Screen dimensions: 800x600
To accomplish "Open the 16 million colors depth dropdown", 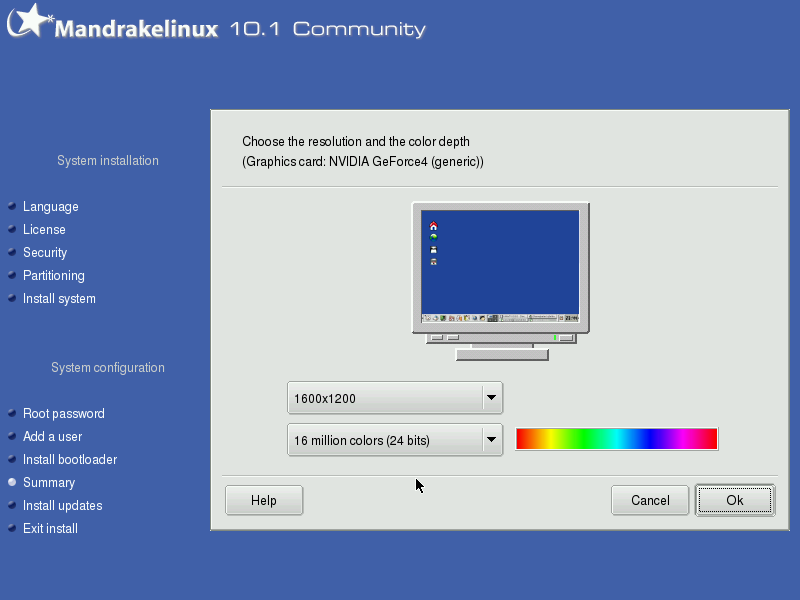I will coord(395,440).
